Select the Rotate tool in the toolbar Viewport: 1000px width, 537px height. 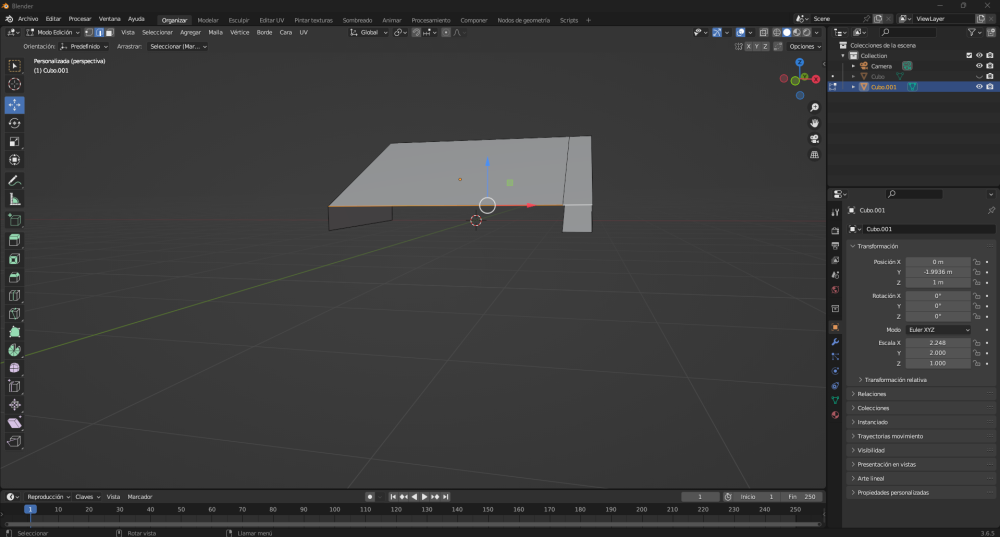15,123
